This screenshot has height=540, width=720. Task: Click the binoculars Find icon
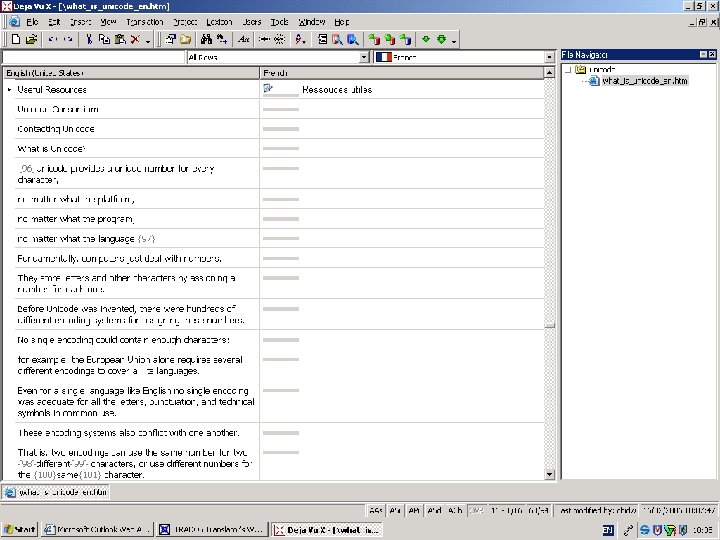coord(206,39)
